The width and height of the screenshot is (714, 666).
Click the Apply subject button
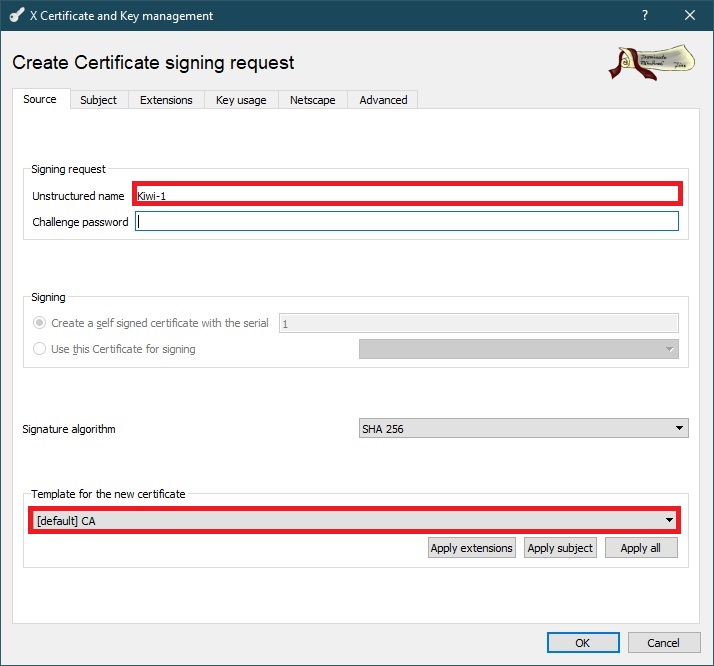(560, 548)
